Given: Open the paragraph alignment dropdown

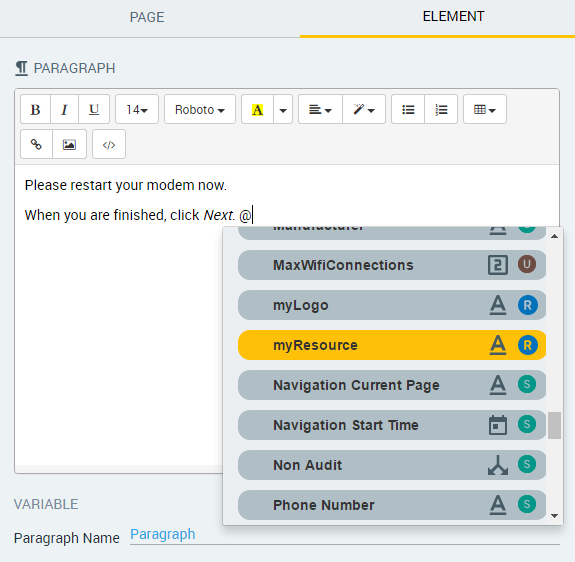Looking at the screenshot, I should (320, 109).
